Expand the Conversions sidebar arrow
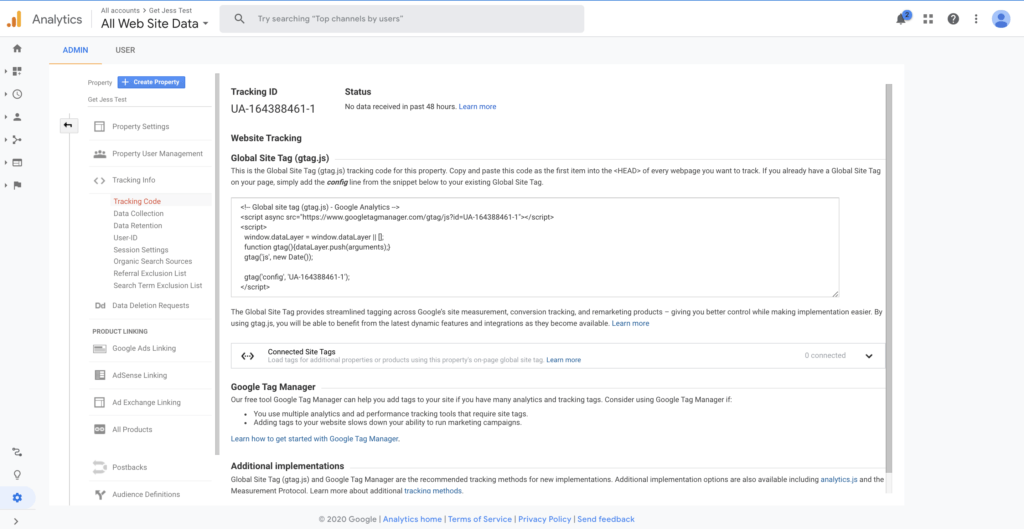Image resolution: width=1024 pixels, height=529 pixels. click(x=6, y=185)
